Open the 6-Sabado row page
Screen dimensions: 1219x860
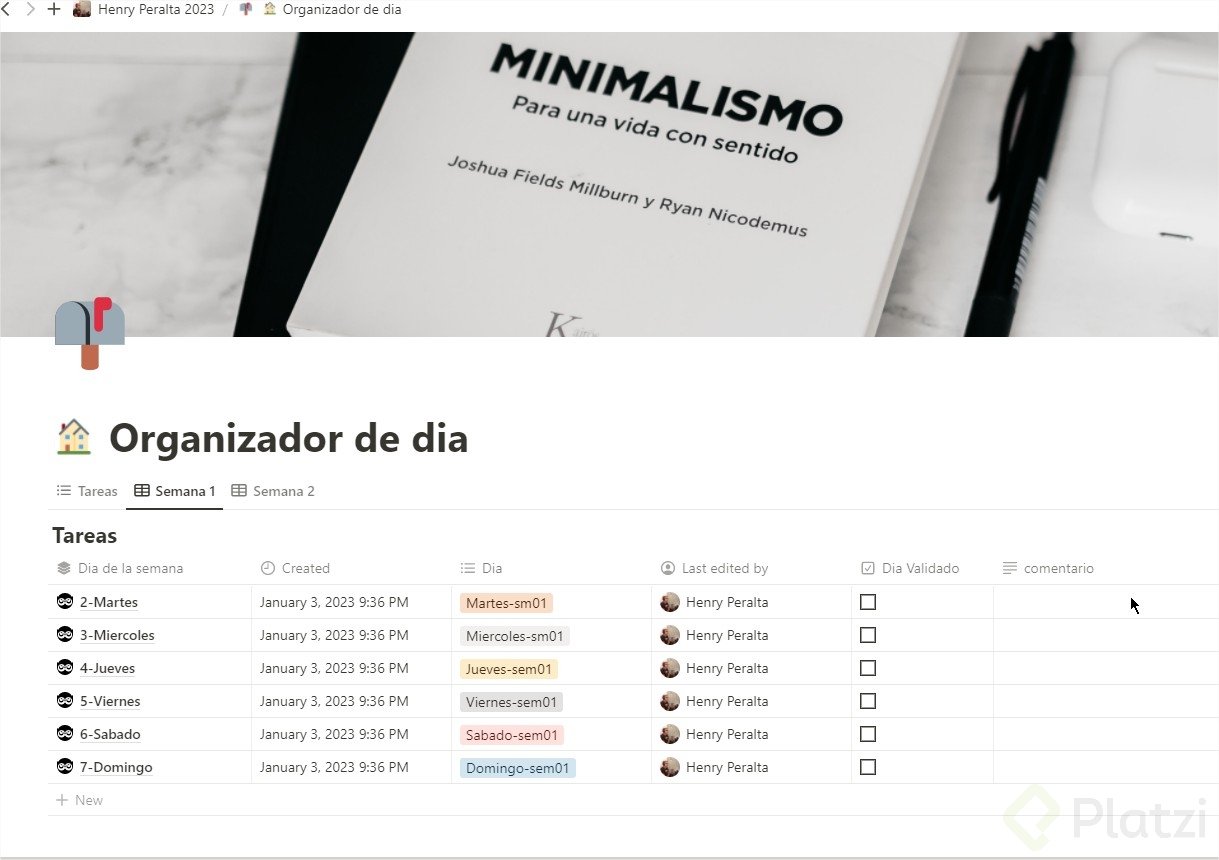pyautogui.click(x=110, y=734)
